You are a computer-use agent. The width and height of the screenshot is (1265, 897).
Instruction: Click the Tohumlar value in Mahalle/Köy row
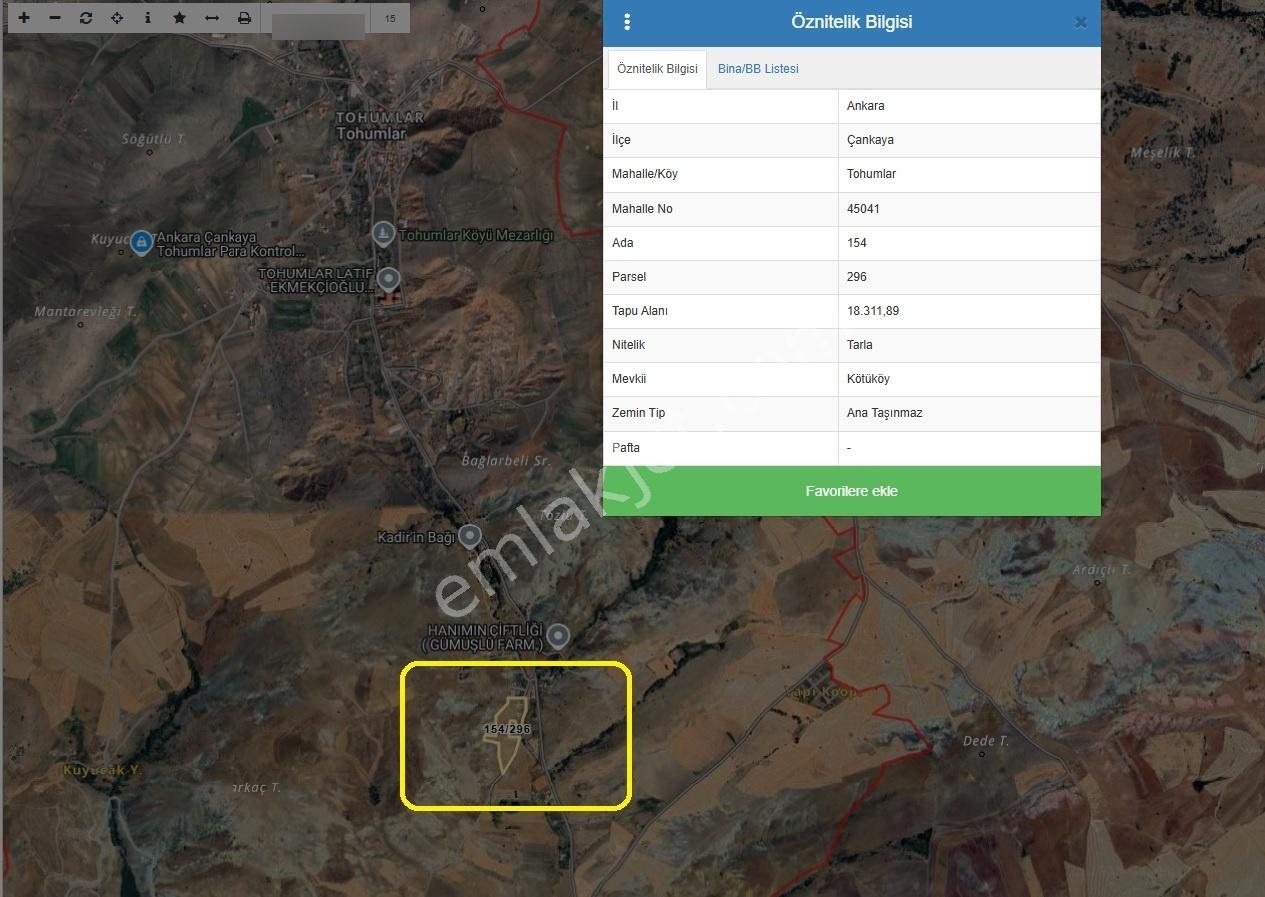[872, 174]
